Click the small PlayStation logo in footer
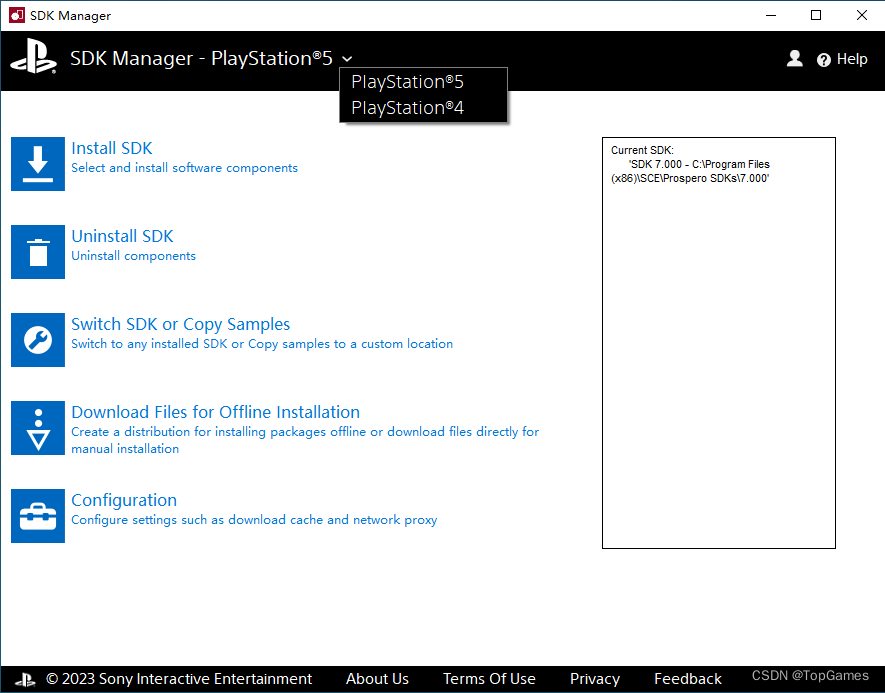885x693 pixels. (24, 679)
